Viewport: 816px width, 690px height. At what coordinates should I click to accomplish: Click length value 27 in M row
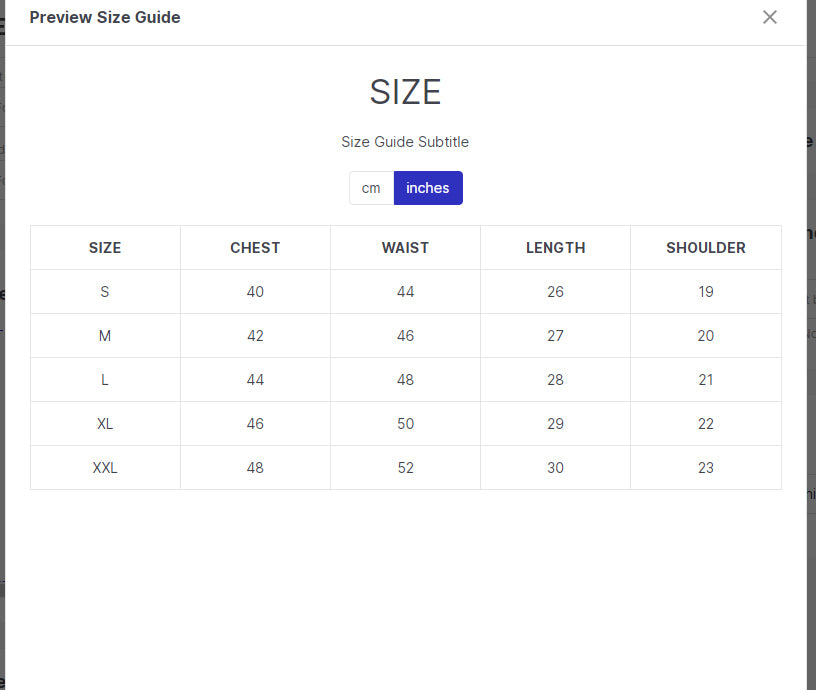(x=555, y=336)
